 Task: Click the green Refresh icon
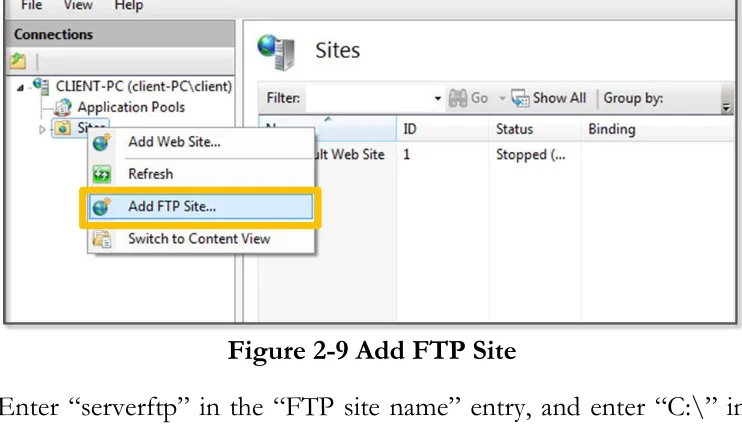pyautogui.click(x=102, y=174)
